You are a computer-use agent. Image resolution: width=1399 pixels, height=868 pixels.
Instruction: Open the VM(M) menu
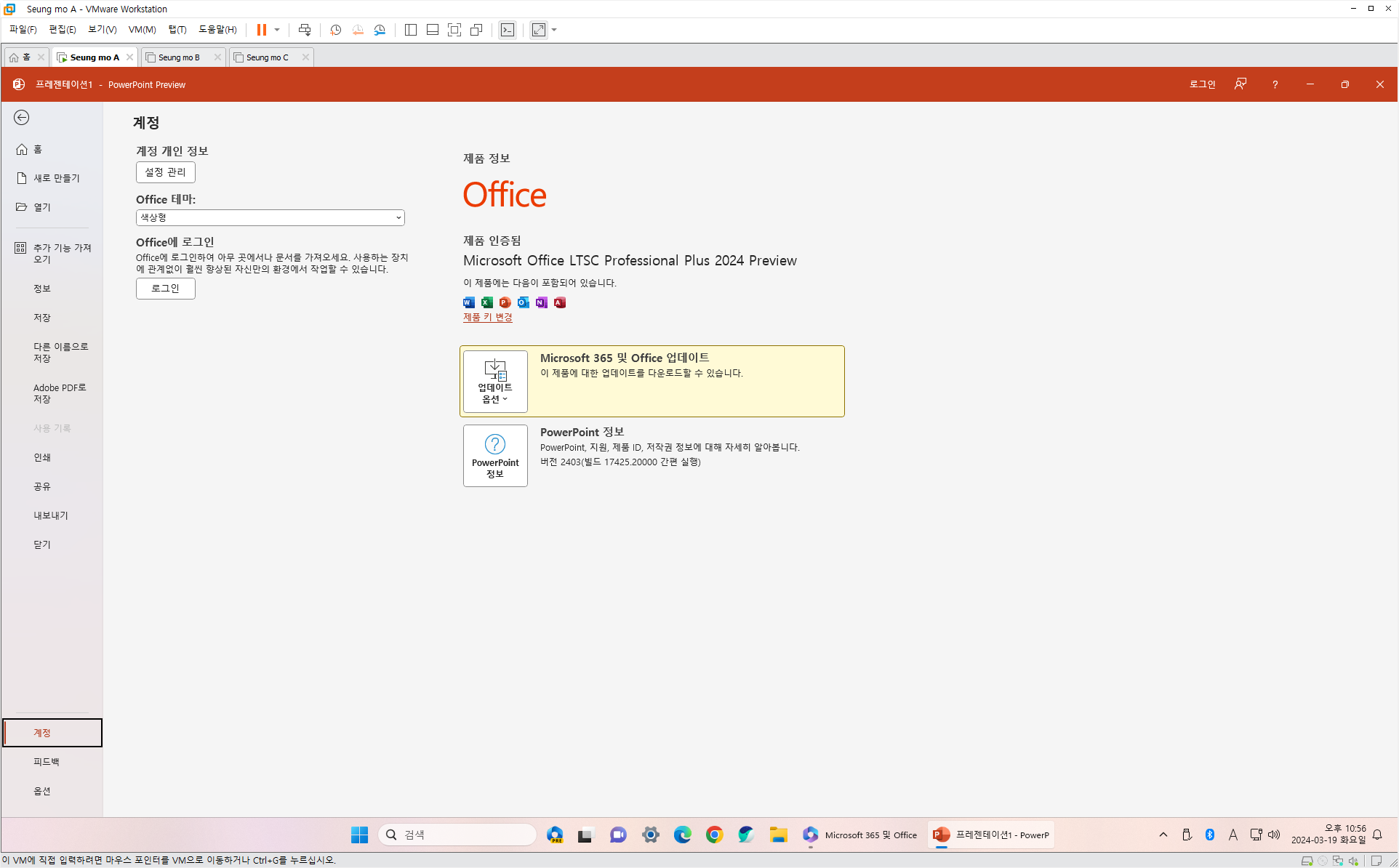[x=142, y=30]
